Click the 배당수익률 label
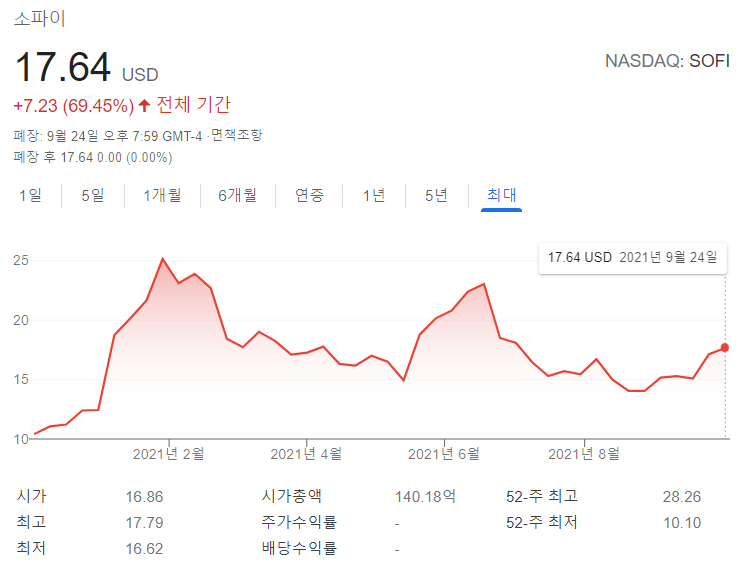Screen dimensions: 744x579 coord(299,548)
